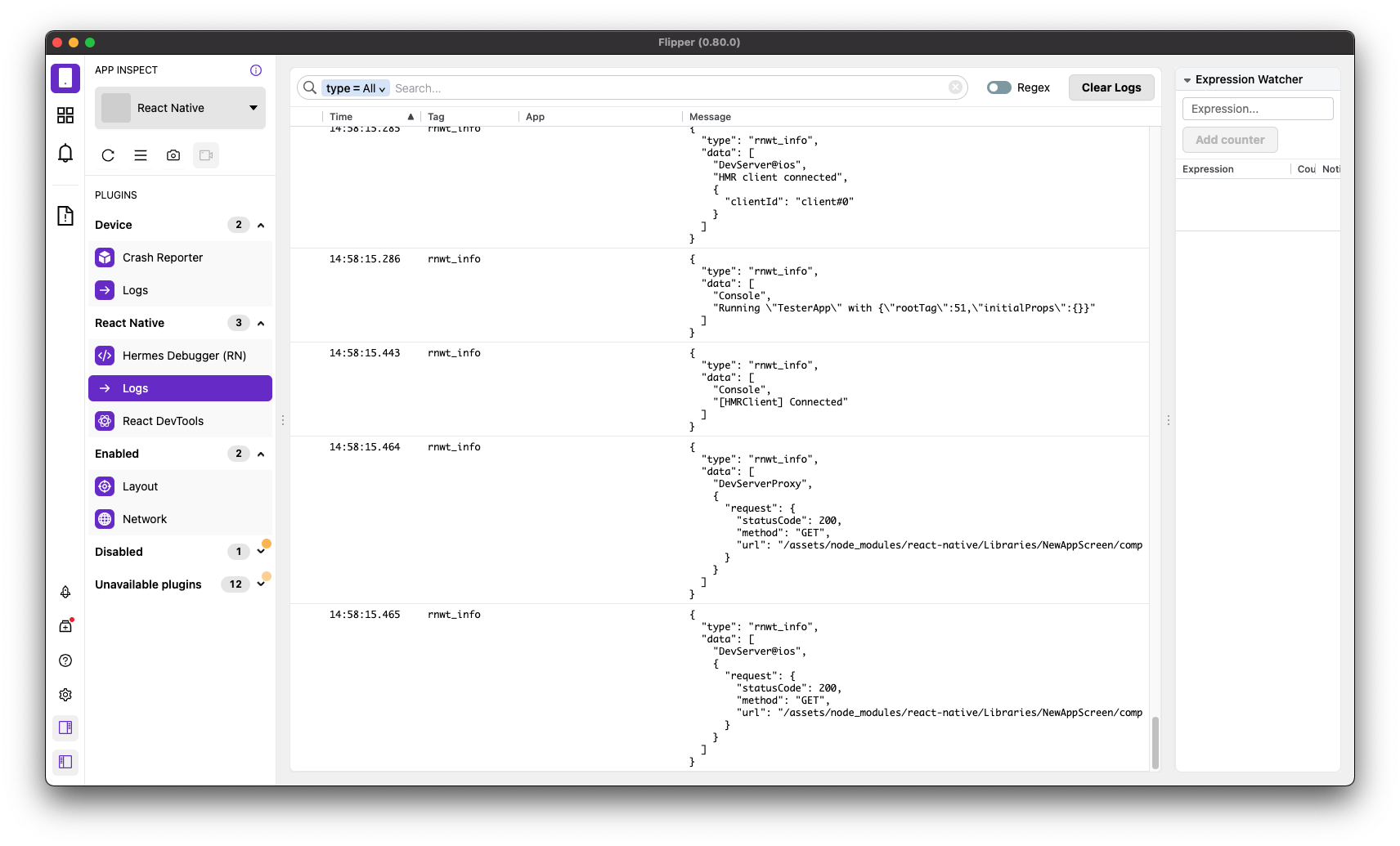This screenshot has width=1400, height=846.
Task: Select the log row at 14:58:15.465
Action: point(720,687)
